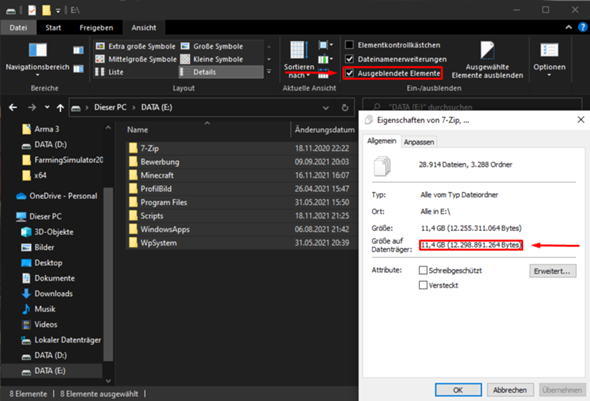Select the Scripts folder row
This screenshot has height=401, width=590.
point(241,216)
